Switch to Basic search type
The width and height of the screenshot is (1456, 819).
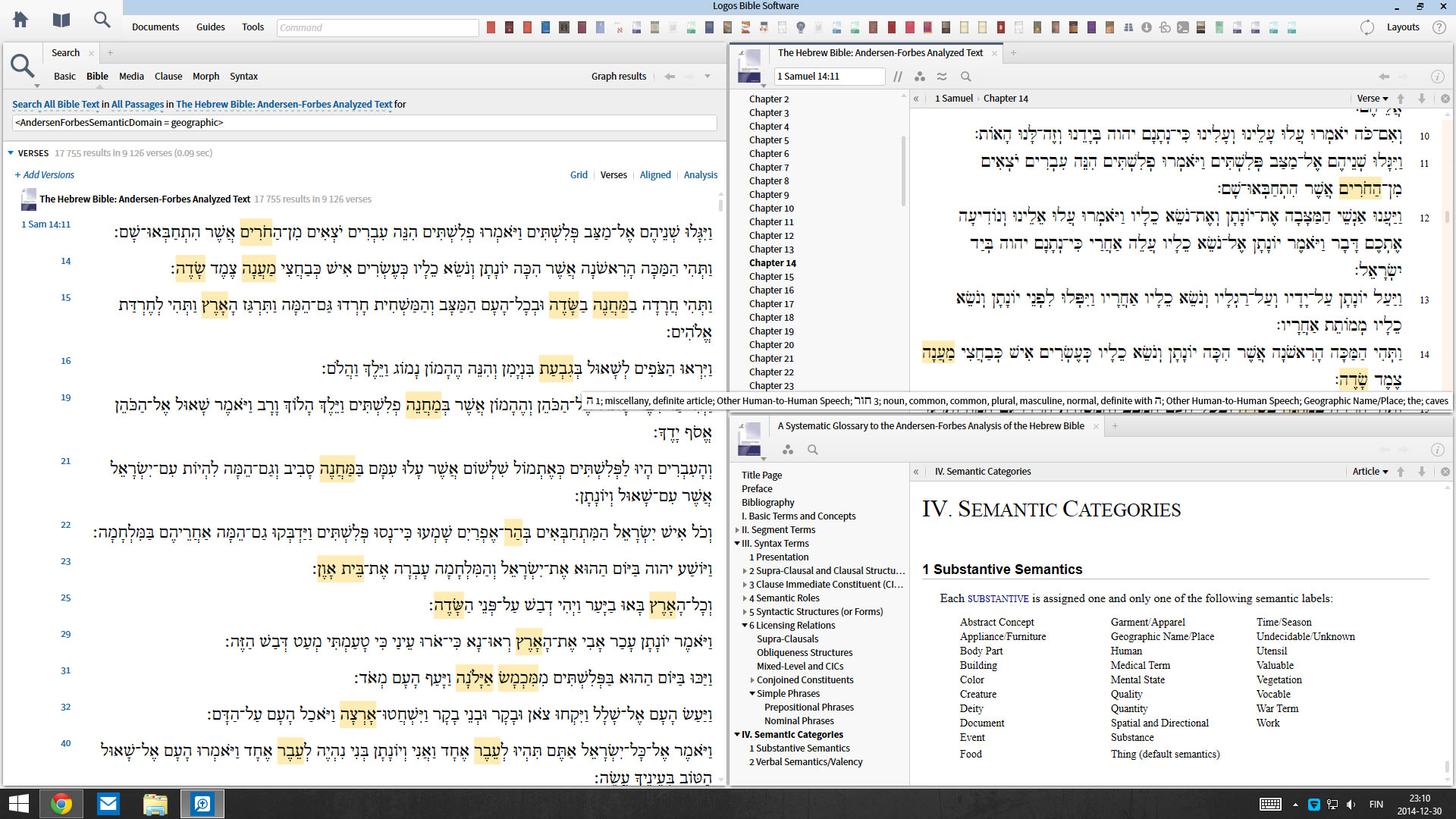[x=64, y=77]
